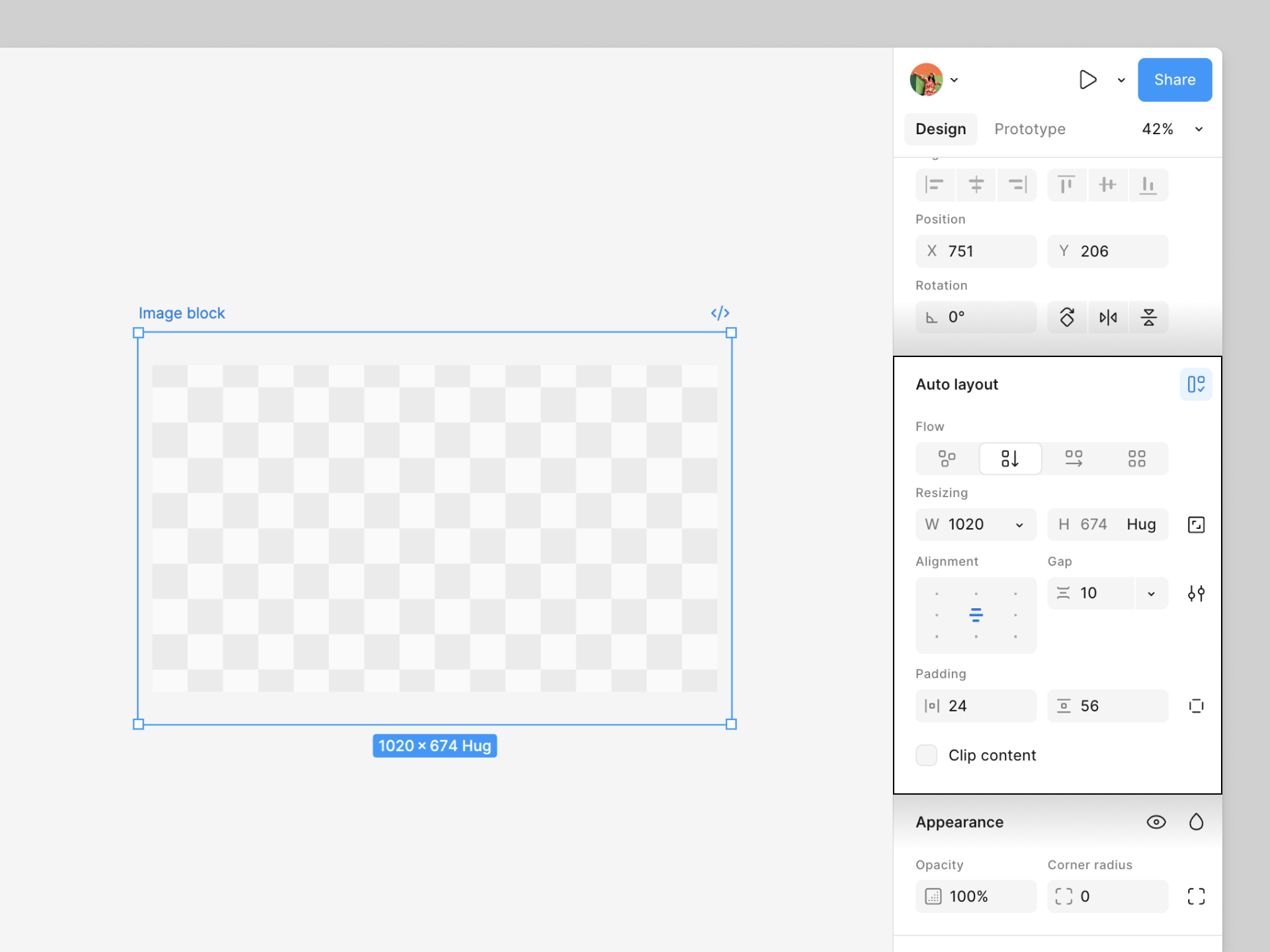Expand the width resizing dropdown

click(x=1019, y=524)
